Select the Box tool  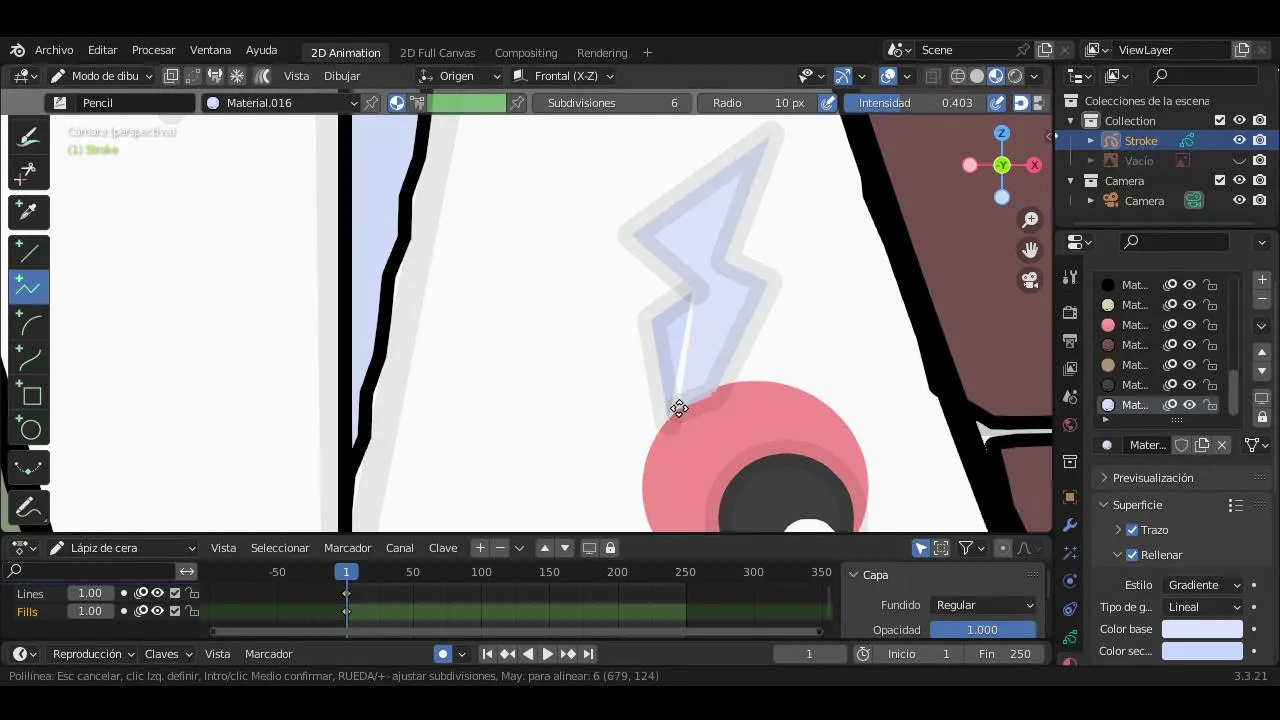click(x=29, y=395)
